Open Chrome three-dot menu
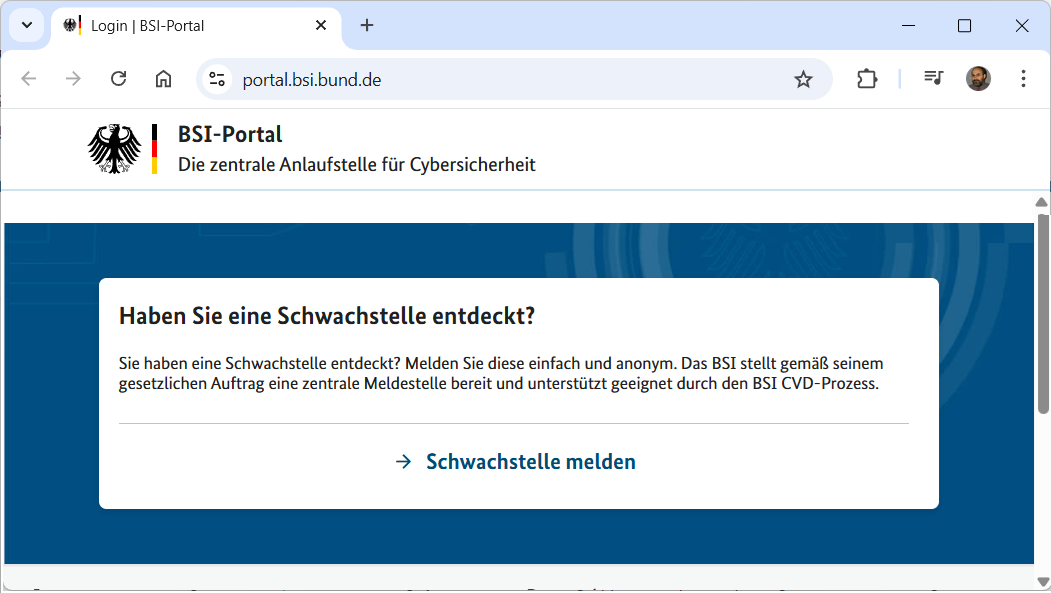 [x=1023, y=79]
